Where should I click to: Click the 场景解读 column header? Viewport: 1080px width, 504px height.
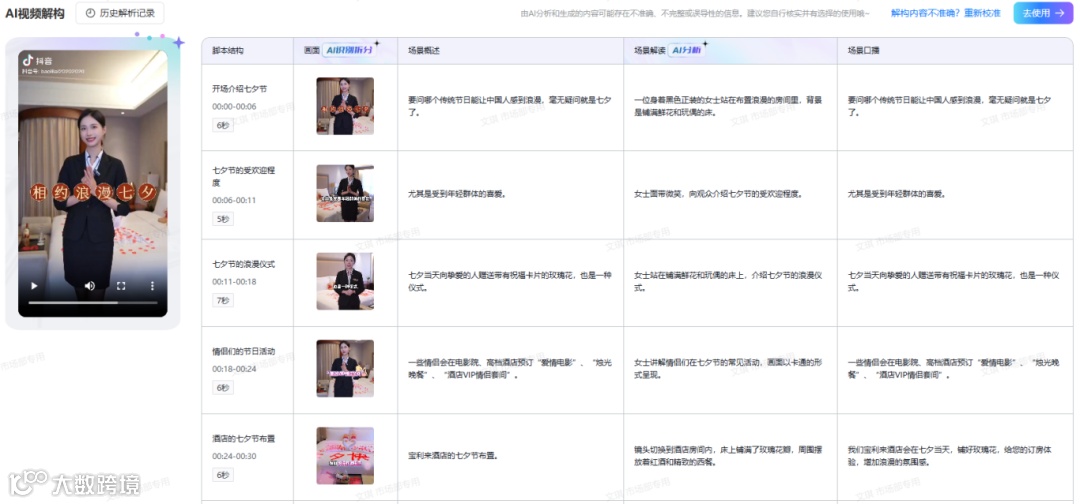pyautogui.click(x=650, y=51)
